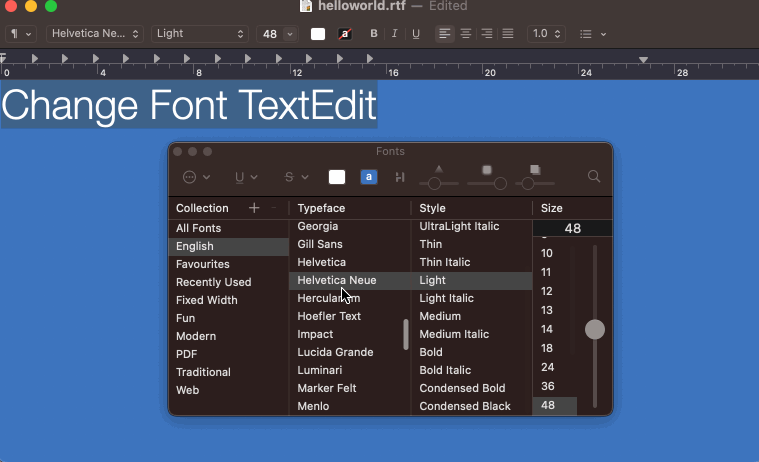Open the paragraph styles menu

click(x=21, y=34)
